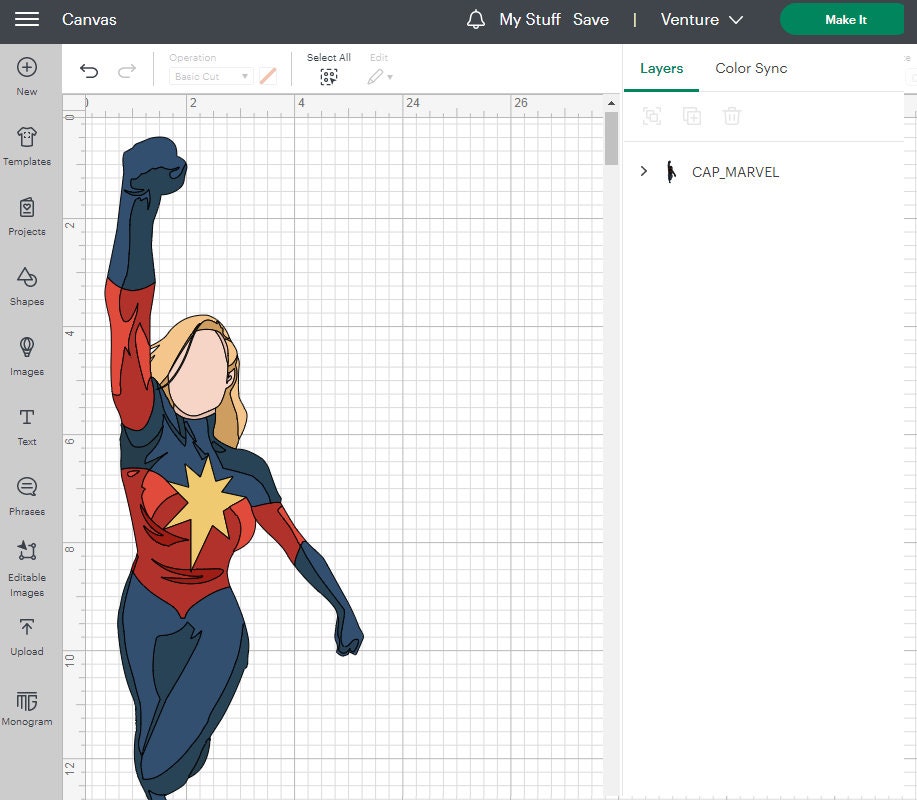Open the Shapes panel

click(26, 288)
